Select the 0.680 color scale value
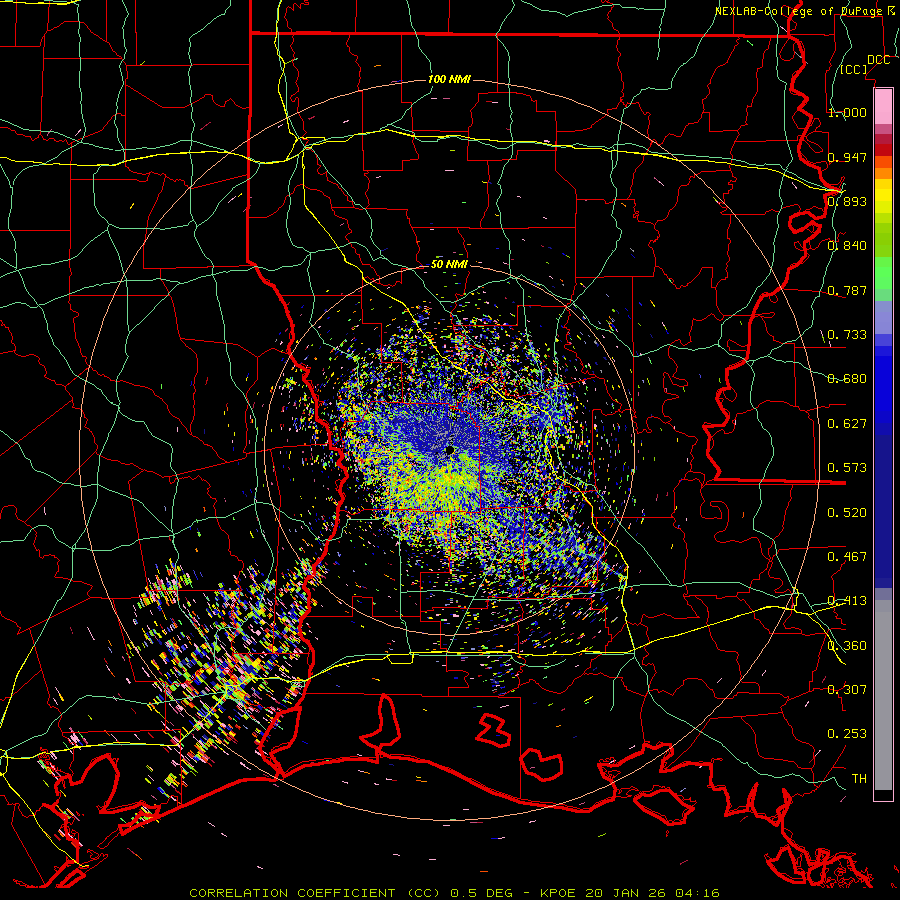The height and width of the screenshot is (900, 900). [847, 379]
